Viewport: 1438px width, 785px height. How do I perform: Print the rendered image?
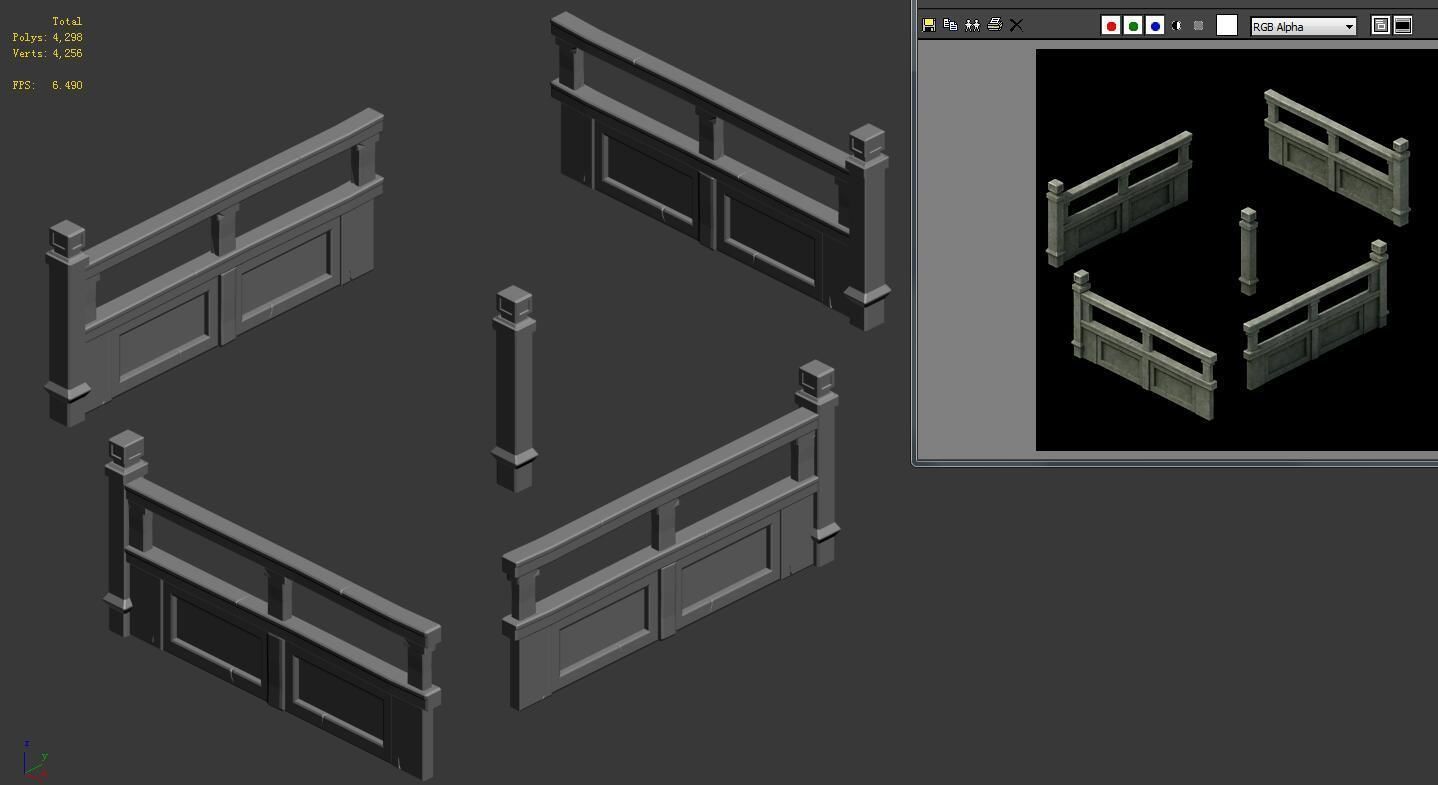(x=995, y=25)
